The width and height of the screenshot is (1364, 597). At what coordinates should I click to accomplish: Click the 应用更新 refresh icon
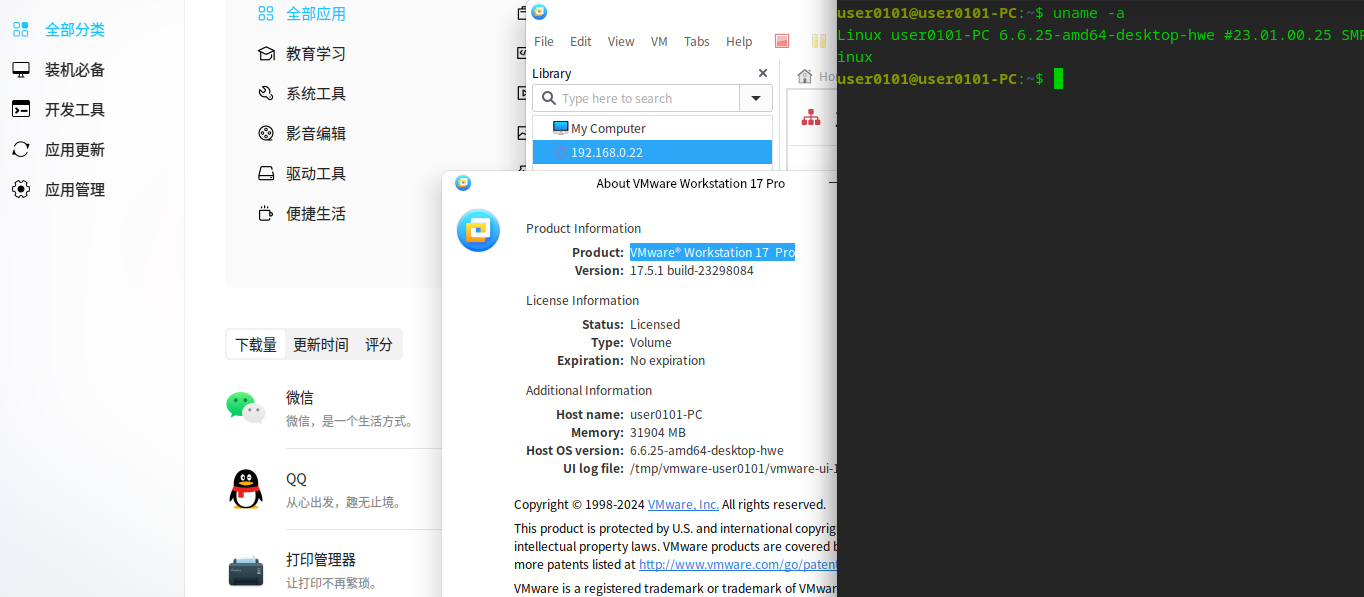click(x=21, y=150)
